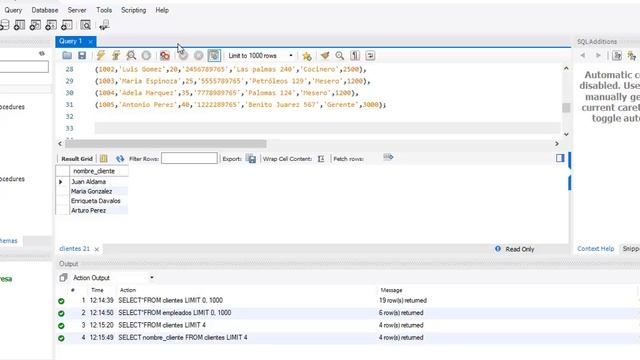The height and width of the screenshot is (360, 640).
Task: Select the Maria Gonzalez result cell
Action: [98, 191]
